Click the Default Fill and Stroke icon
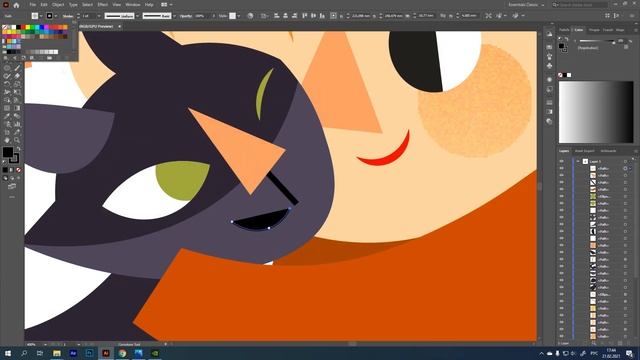Screen dimensions: 640x360 (x=5, y=162)
